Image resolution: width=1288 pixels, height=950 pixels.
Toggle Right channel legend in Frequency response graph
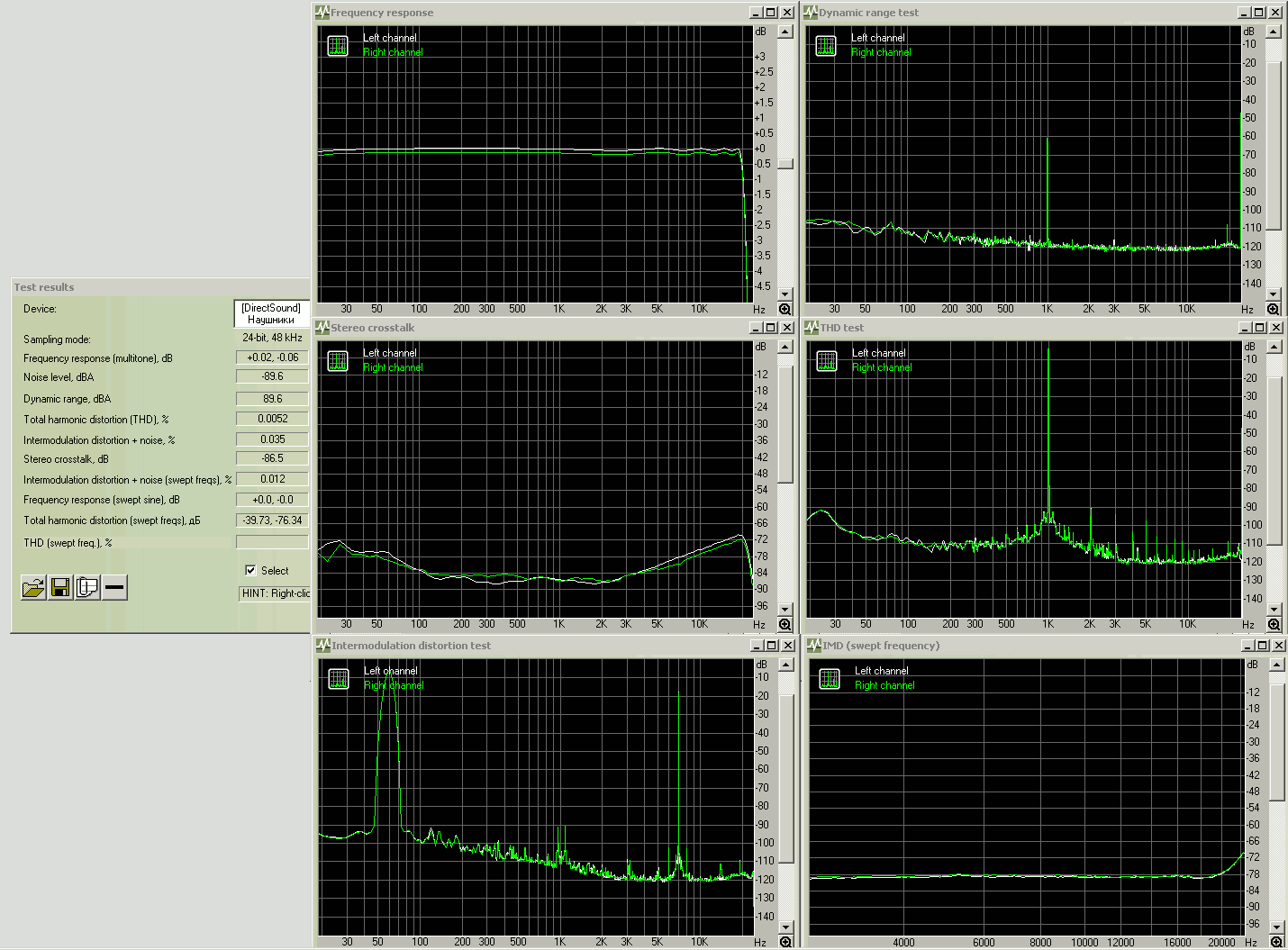[x=393, y=52]
